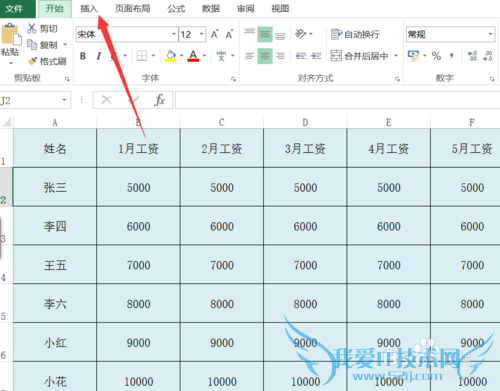
Task: Switch to the Page Layout (页面布局) tab
Action: 133,9
